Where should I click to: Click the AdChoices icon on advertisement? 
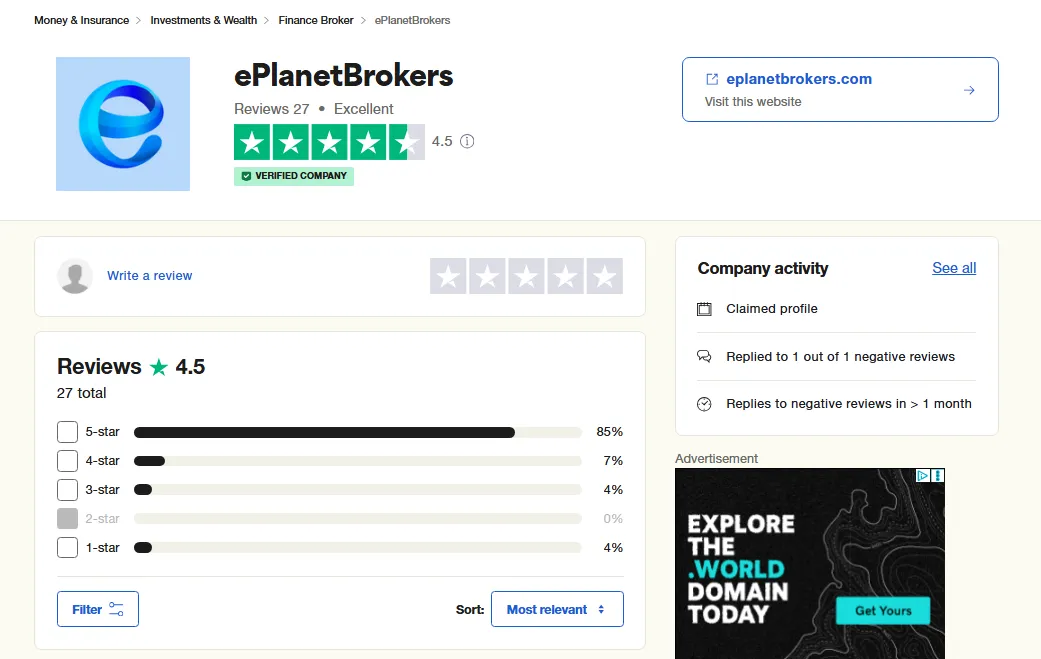click(x=924, y=476)
